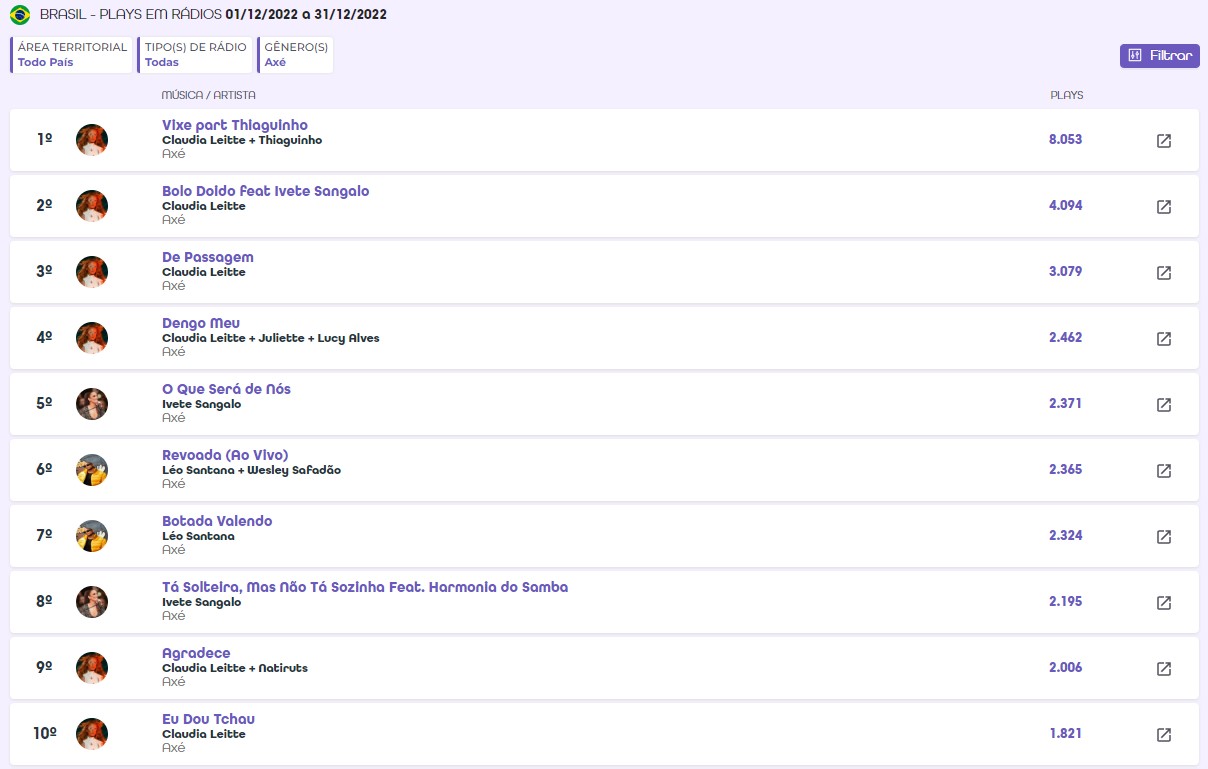Click play count 3.079
Image resolution: width=1208 pixels, height=769 pixels.
[x=1065, y=272]
